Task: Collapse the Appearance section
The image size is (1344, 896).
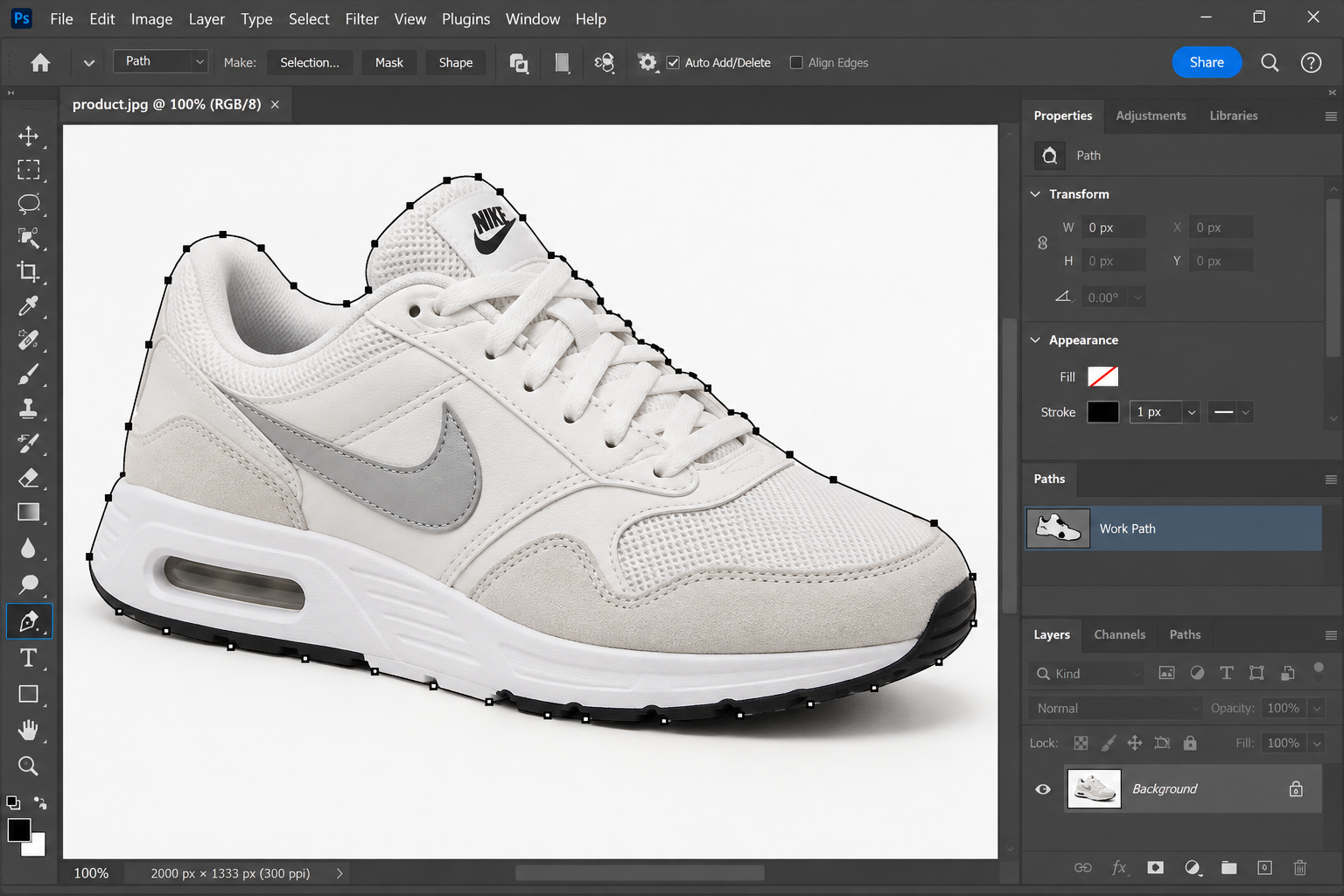Action: tap(1036, 340)
